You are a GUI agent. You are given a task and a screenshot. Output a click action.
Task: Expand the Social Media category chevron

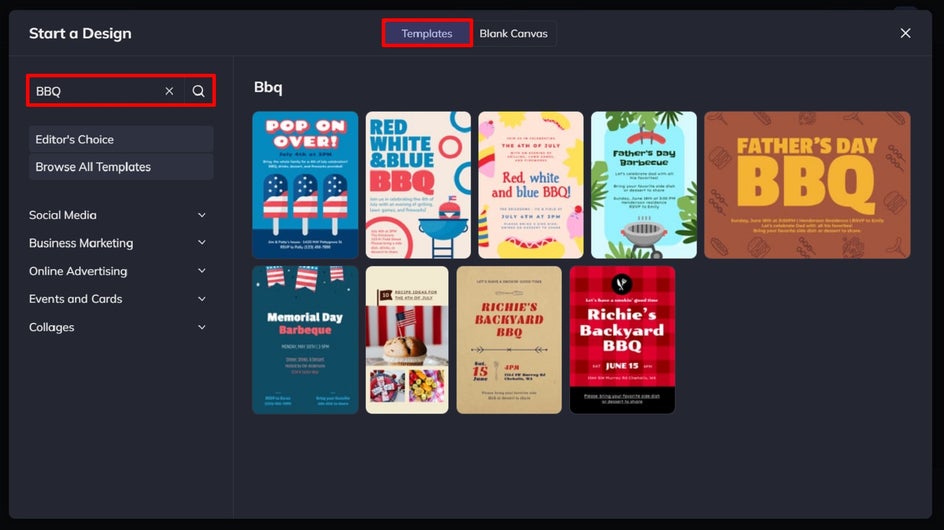(202, 215)
